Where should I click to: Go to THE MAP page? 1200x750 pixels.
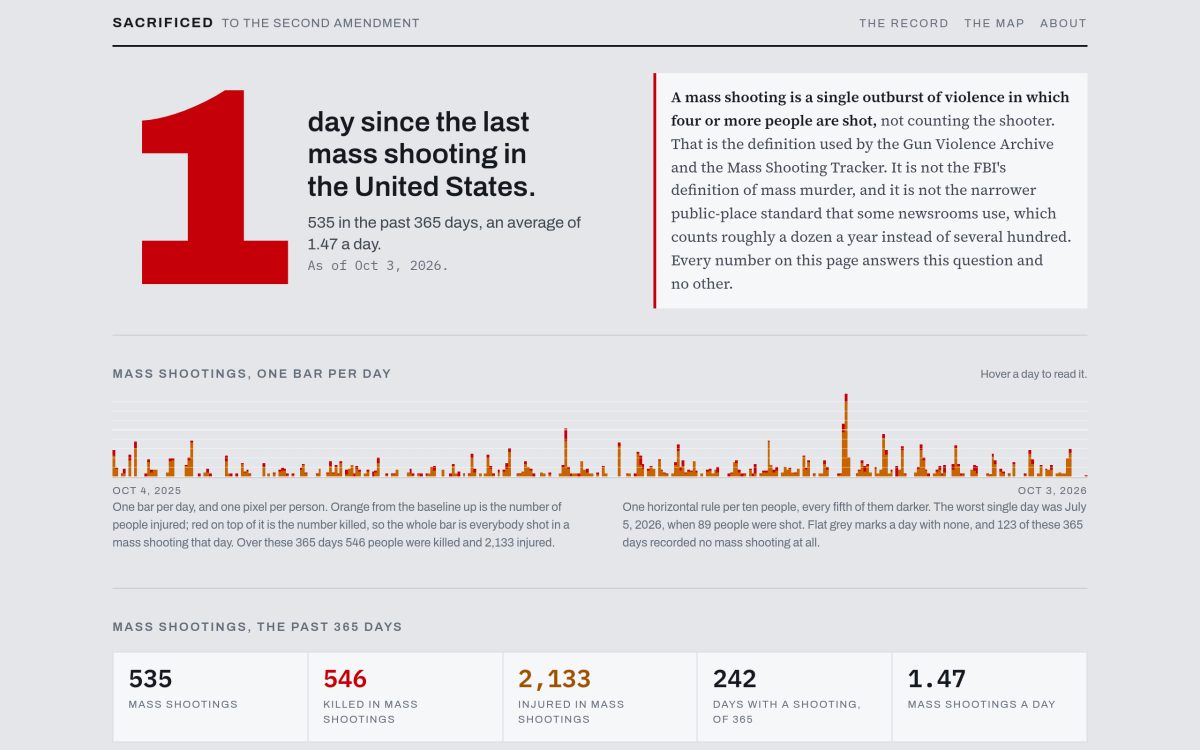994,23
